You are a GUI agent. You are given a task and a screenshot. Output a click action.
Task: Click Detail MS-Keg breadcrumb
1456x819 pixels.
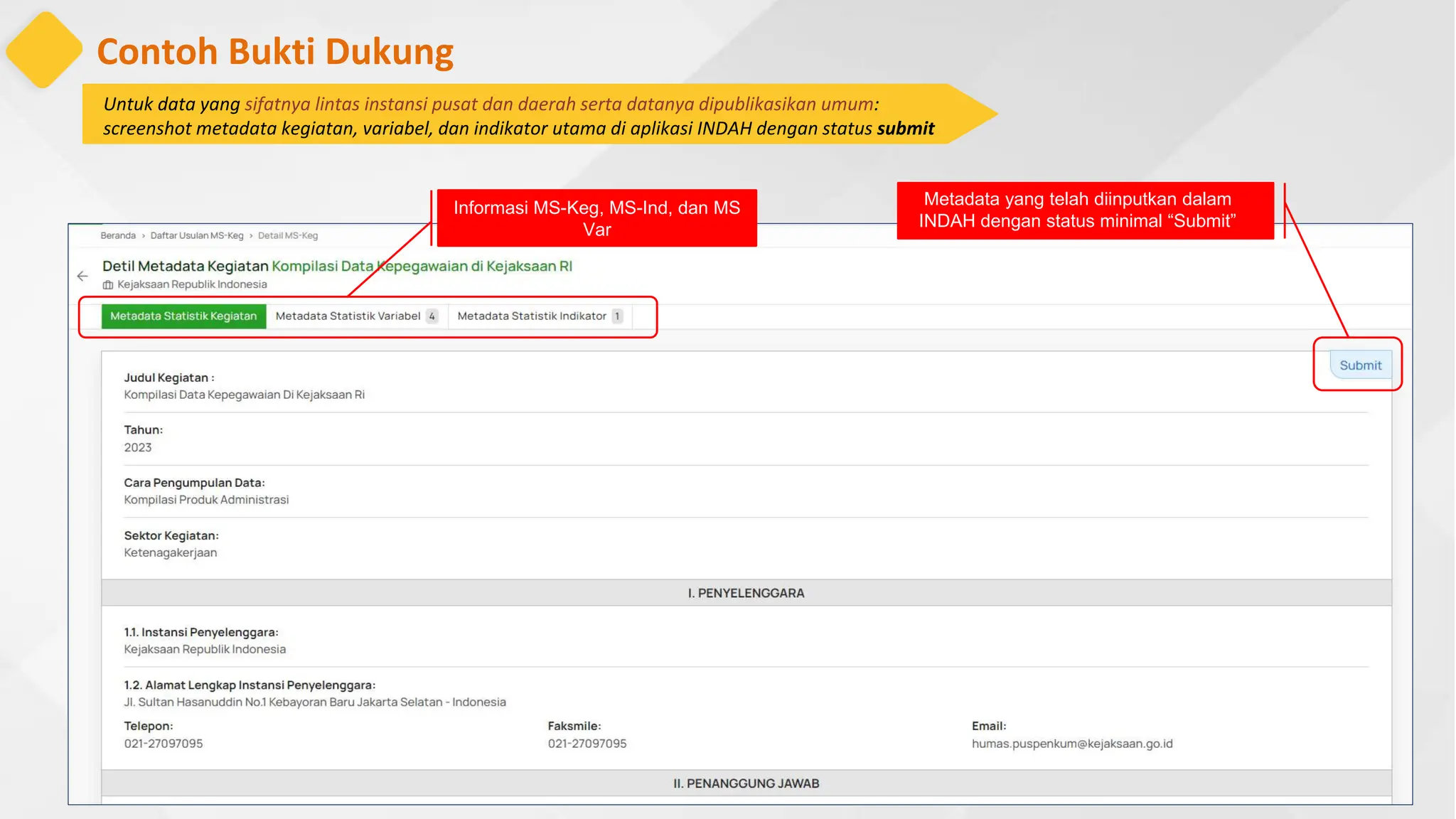coord(288,236)
